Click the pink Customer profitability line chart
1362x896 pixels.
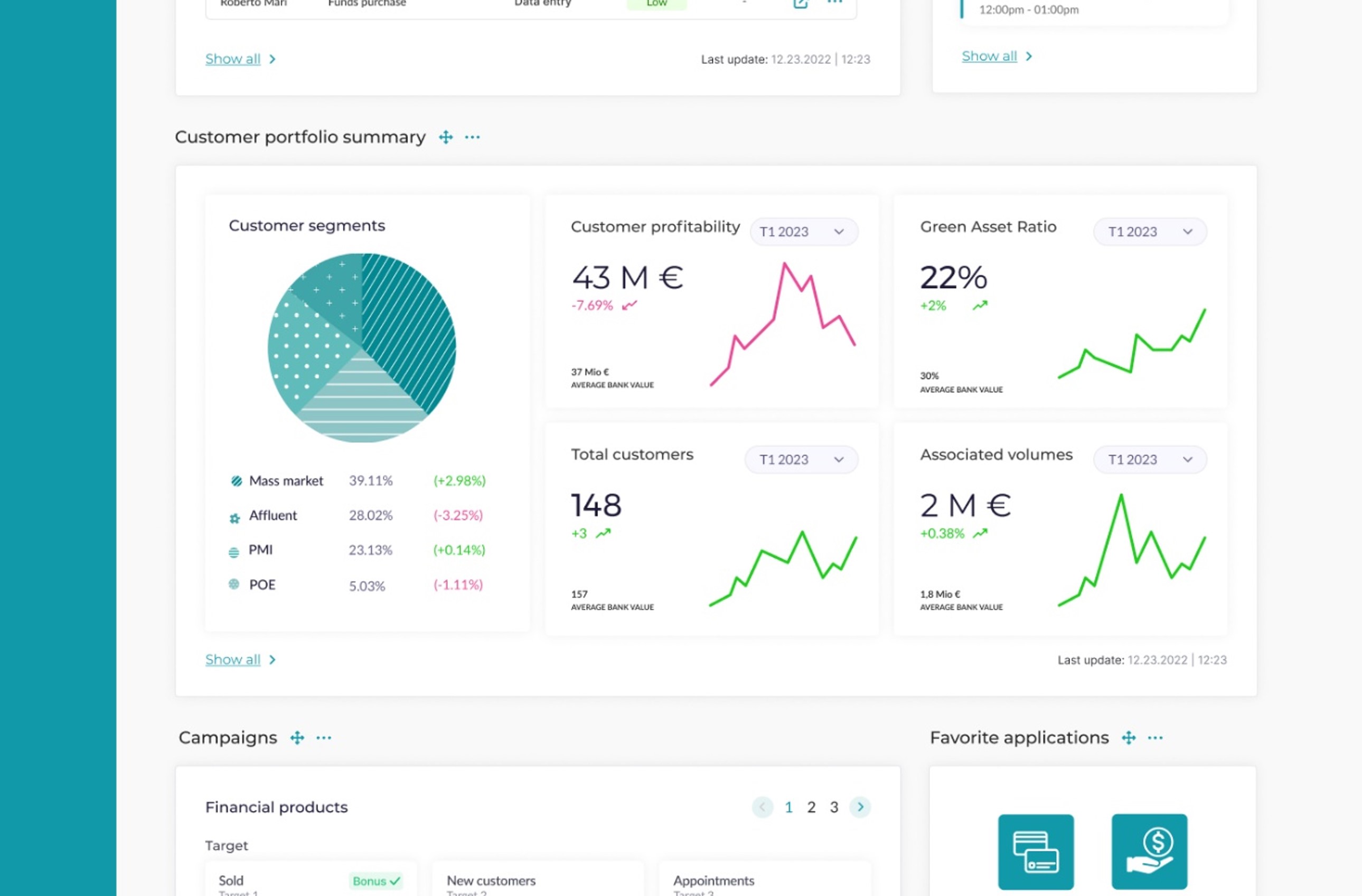pos(783,324)
